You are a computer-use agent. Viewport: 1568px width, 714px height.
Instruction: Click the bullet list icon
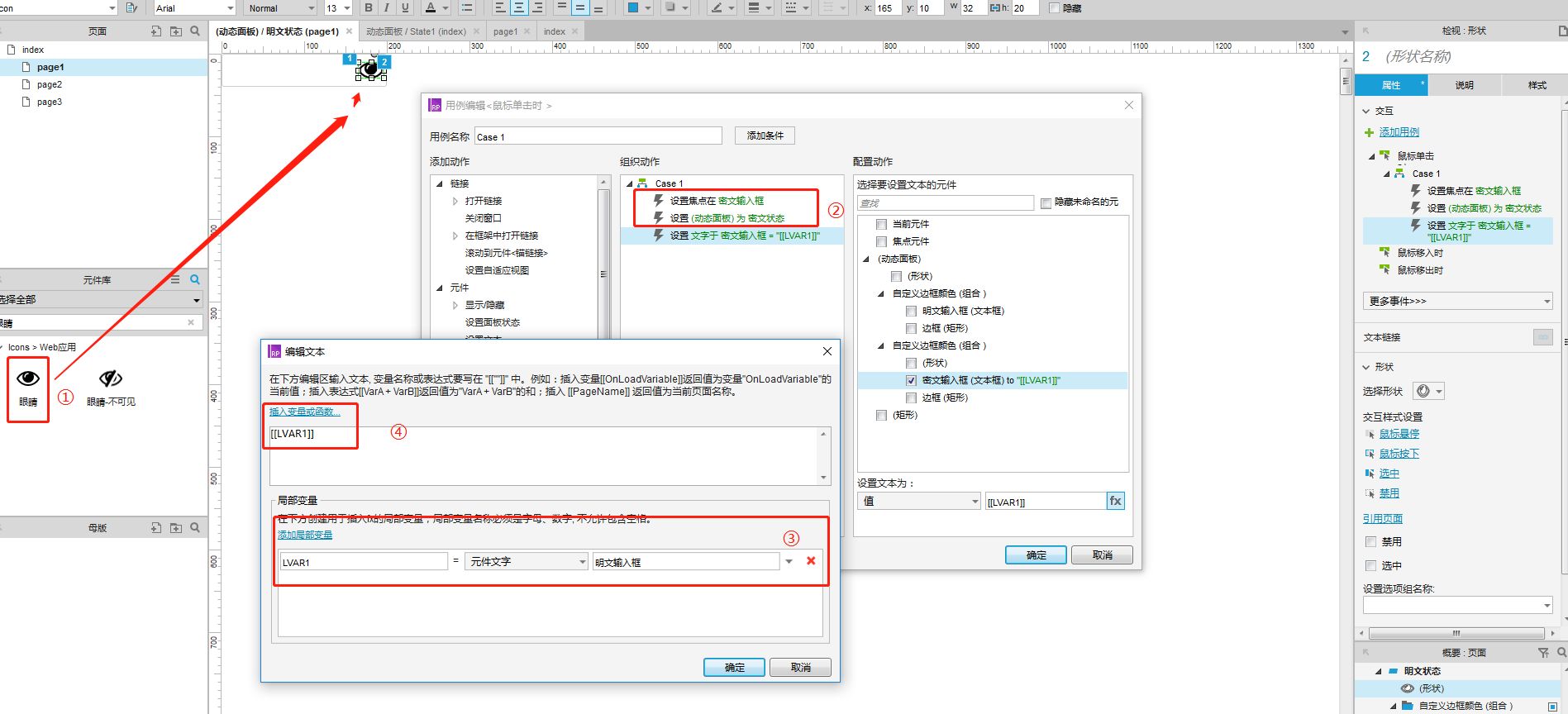click(467, 7)
